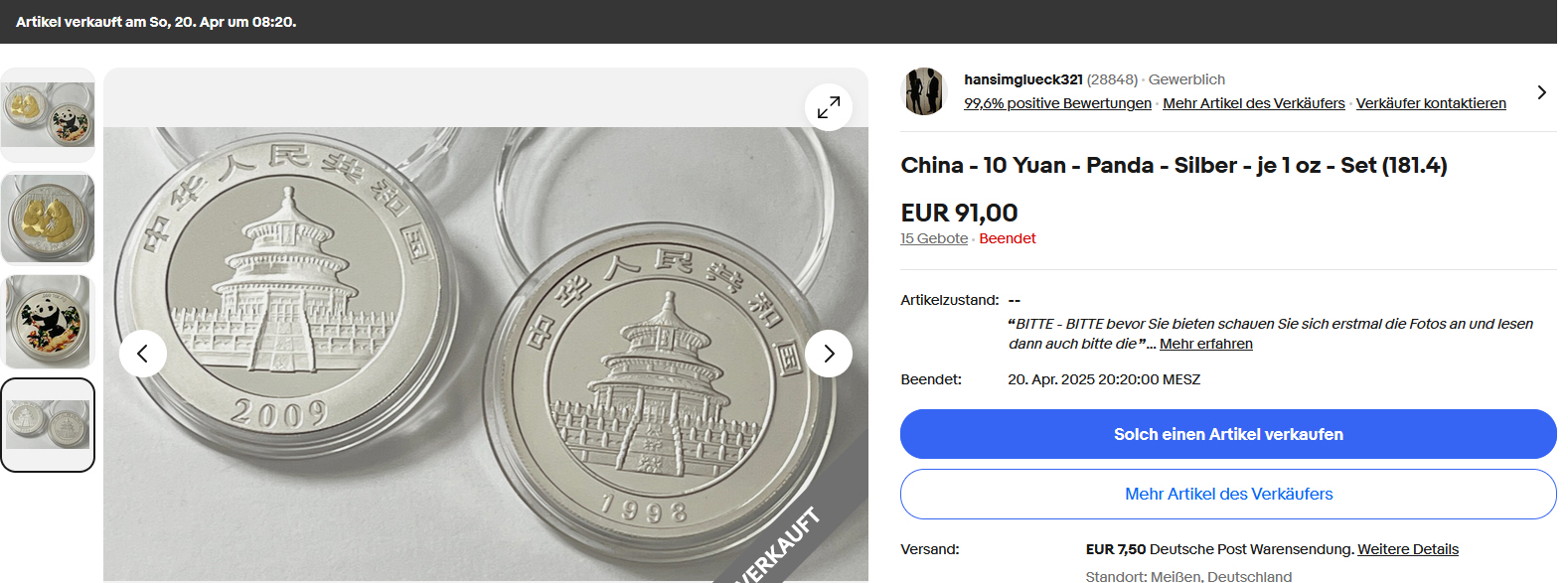Open Weitere Details shipping info
The width and height of the screenshot is (1568, 583).
pyautogui.click(x=1407, y=549)
